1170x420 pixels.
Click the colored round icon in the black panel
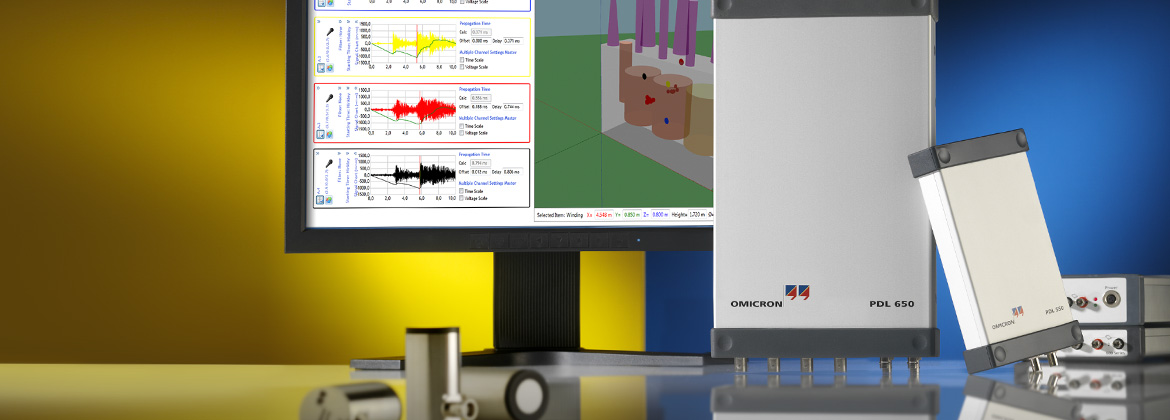pos(329,200)
